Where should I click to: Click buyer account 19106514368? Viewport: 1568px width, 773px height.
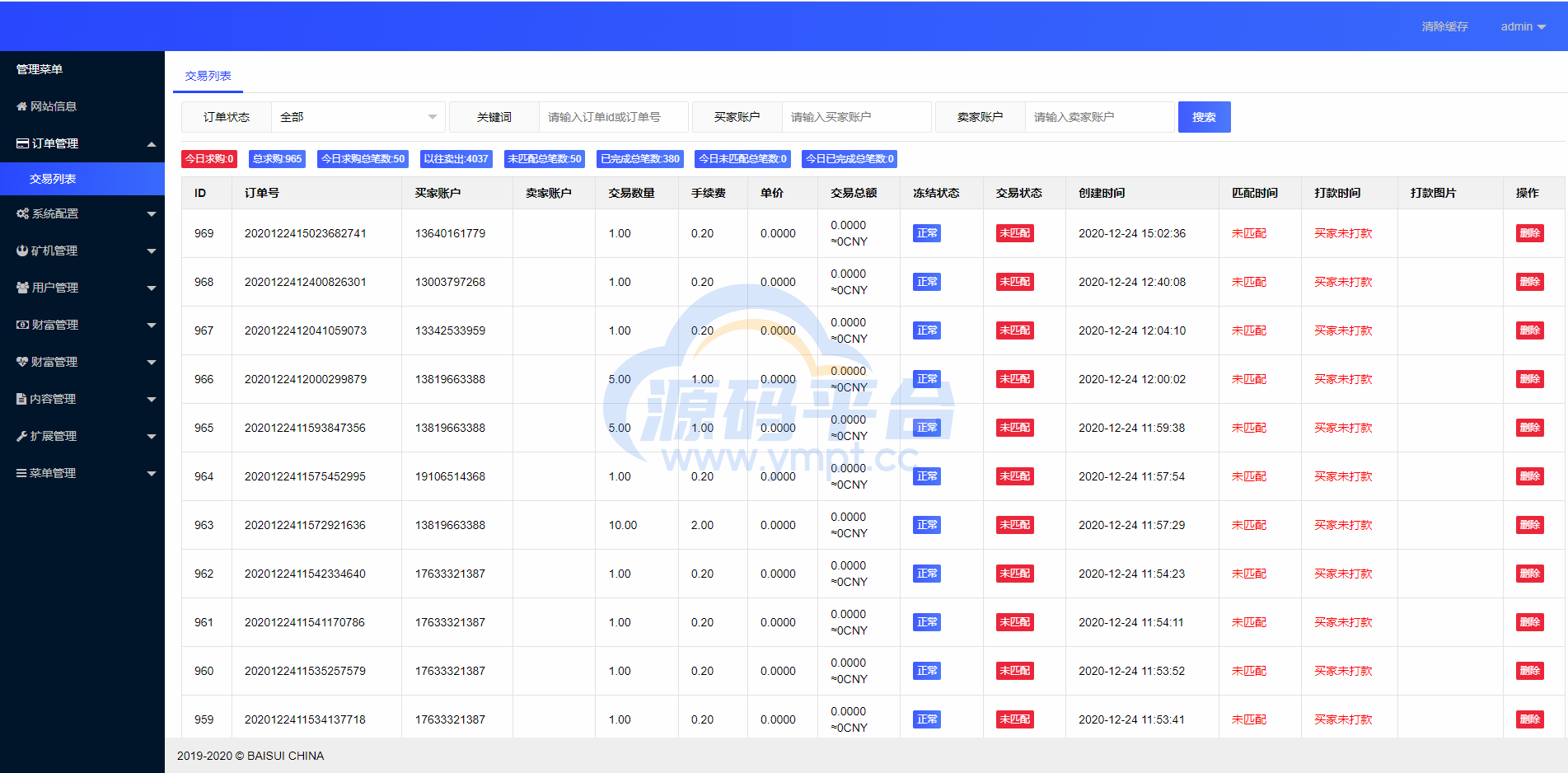coord(450,476)
